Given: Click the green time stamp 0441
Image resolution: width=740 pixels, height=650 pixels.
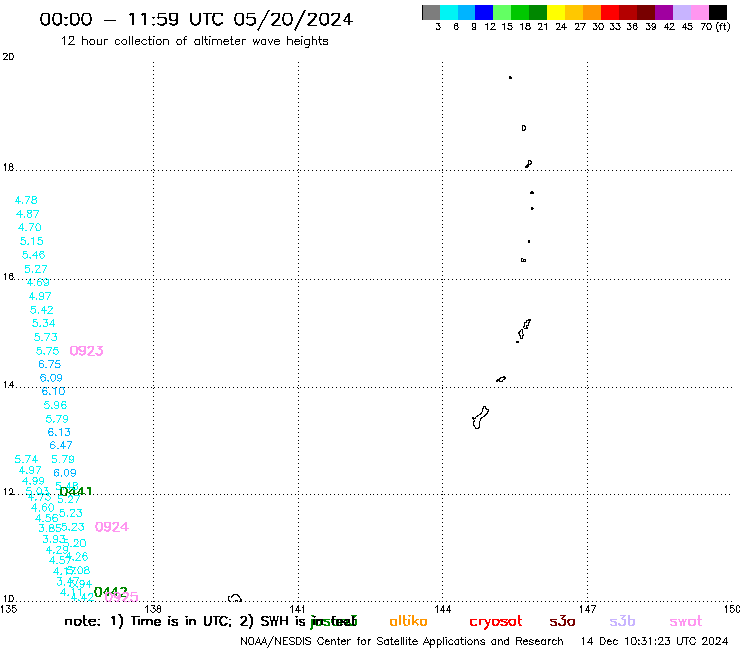Looking at the screenshot, I should point(76,491).
